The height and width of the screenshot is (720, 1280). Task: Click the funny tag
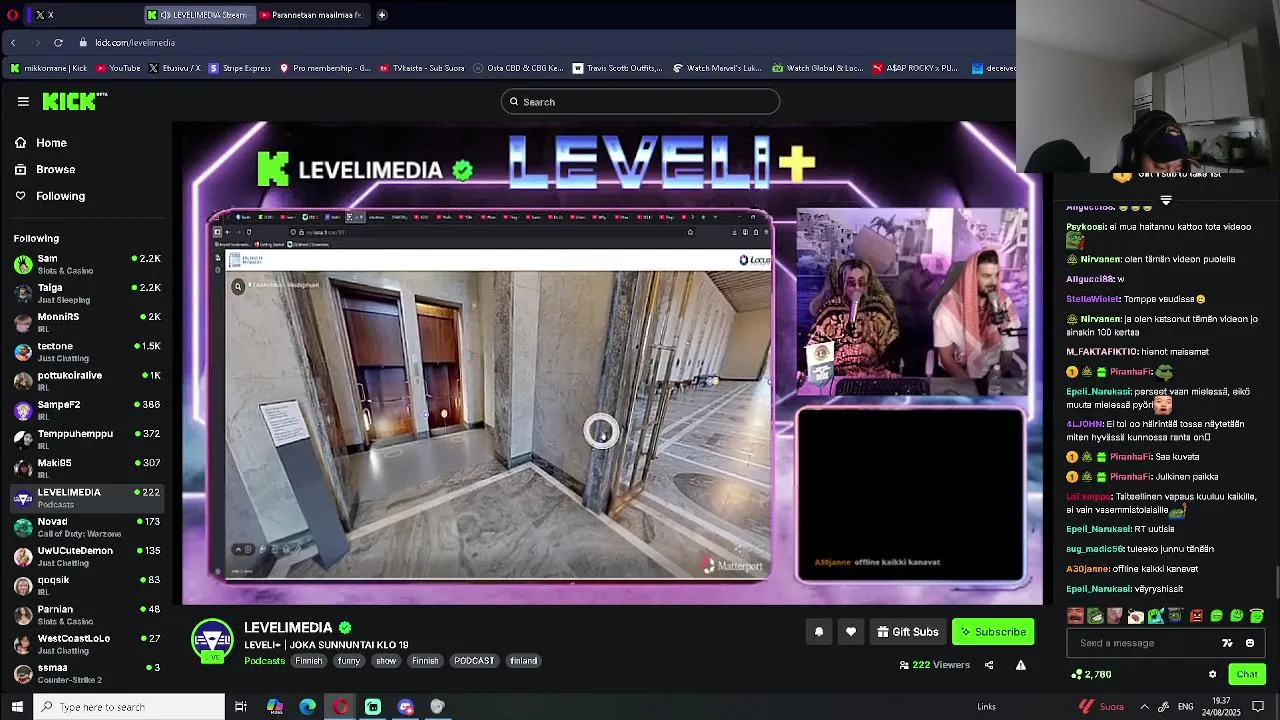point(349,661)
